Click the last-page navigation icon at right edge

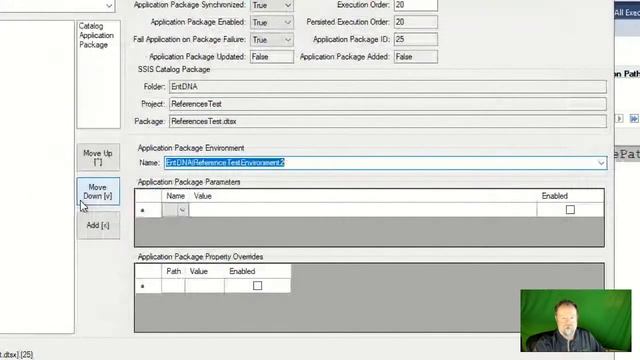(x=634, y=119)
